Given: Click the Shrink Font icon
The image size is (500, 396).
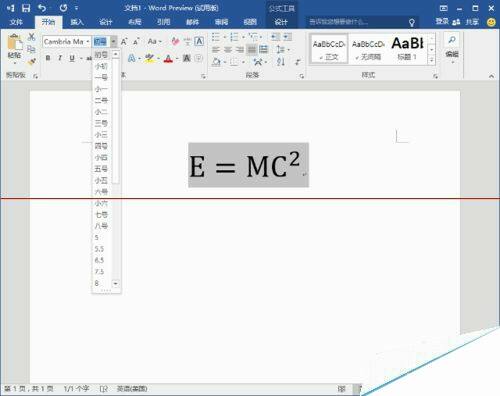Looking at the screenshot, I should (136, 42).
